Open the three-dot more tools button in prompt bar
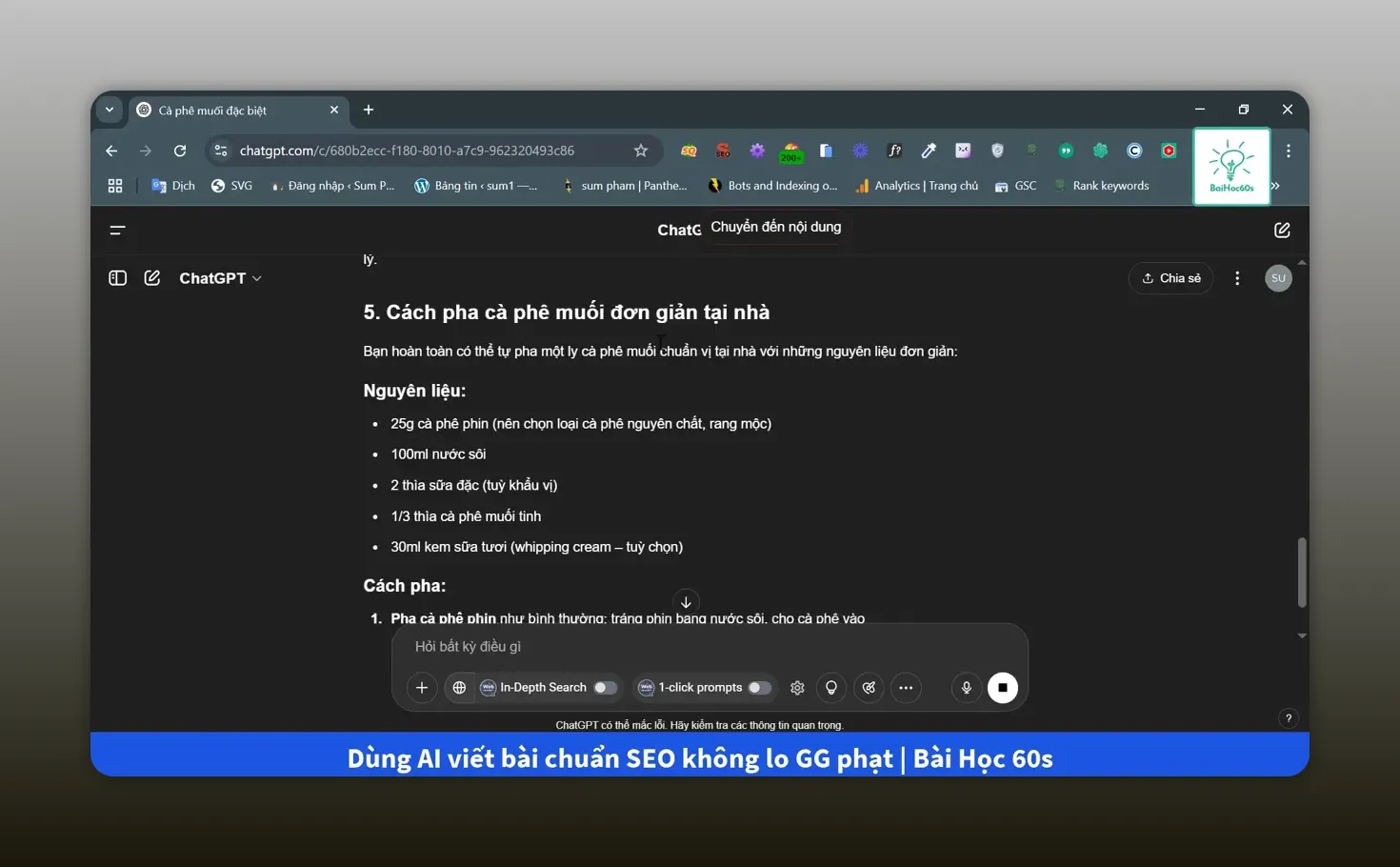Viewport: 1400px width, 867px height. (906, 688)
